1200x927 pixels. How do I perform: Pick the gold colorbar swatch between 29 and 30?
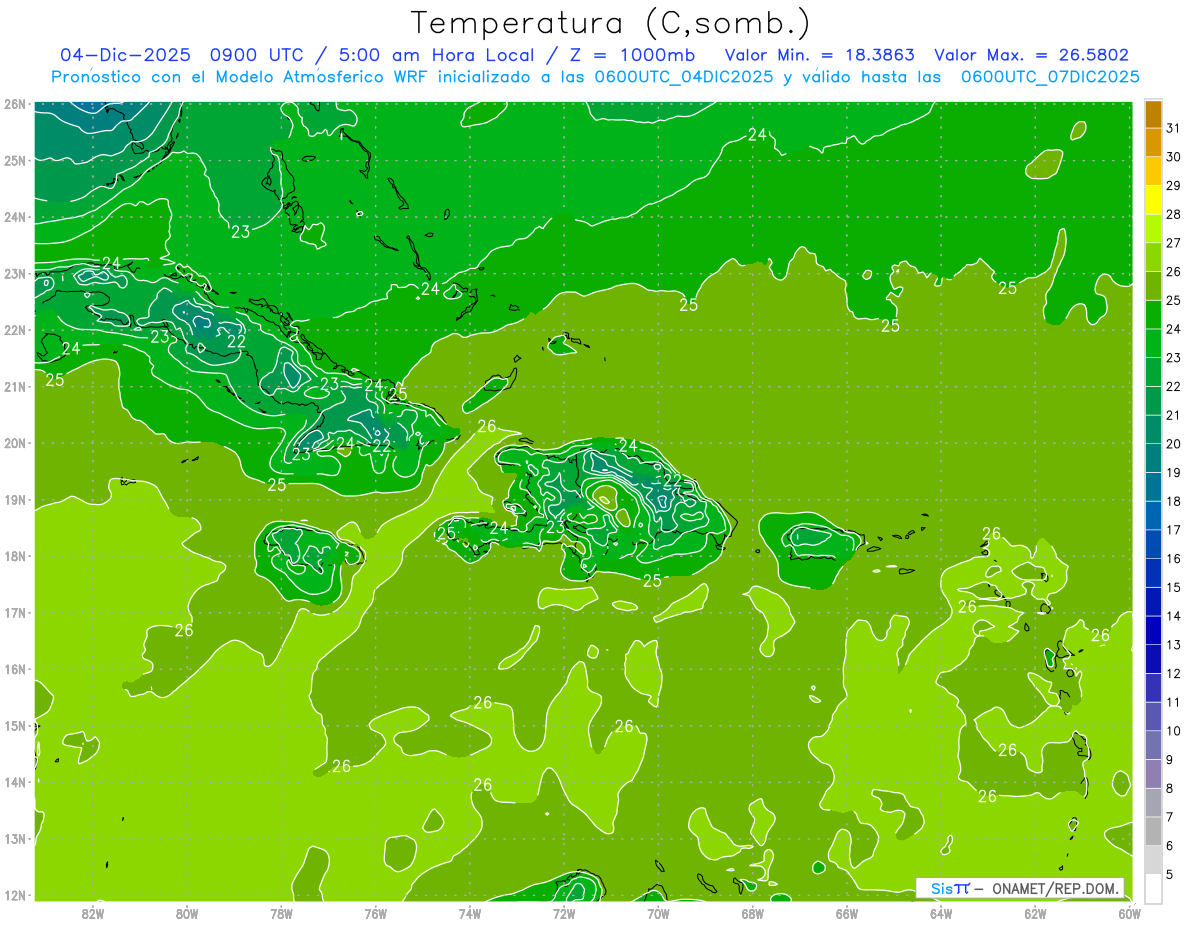(x=1153, y=171)
